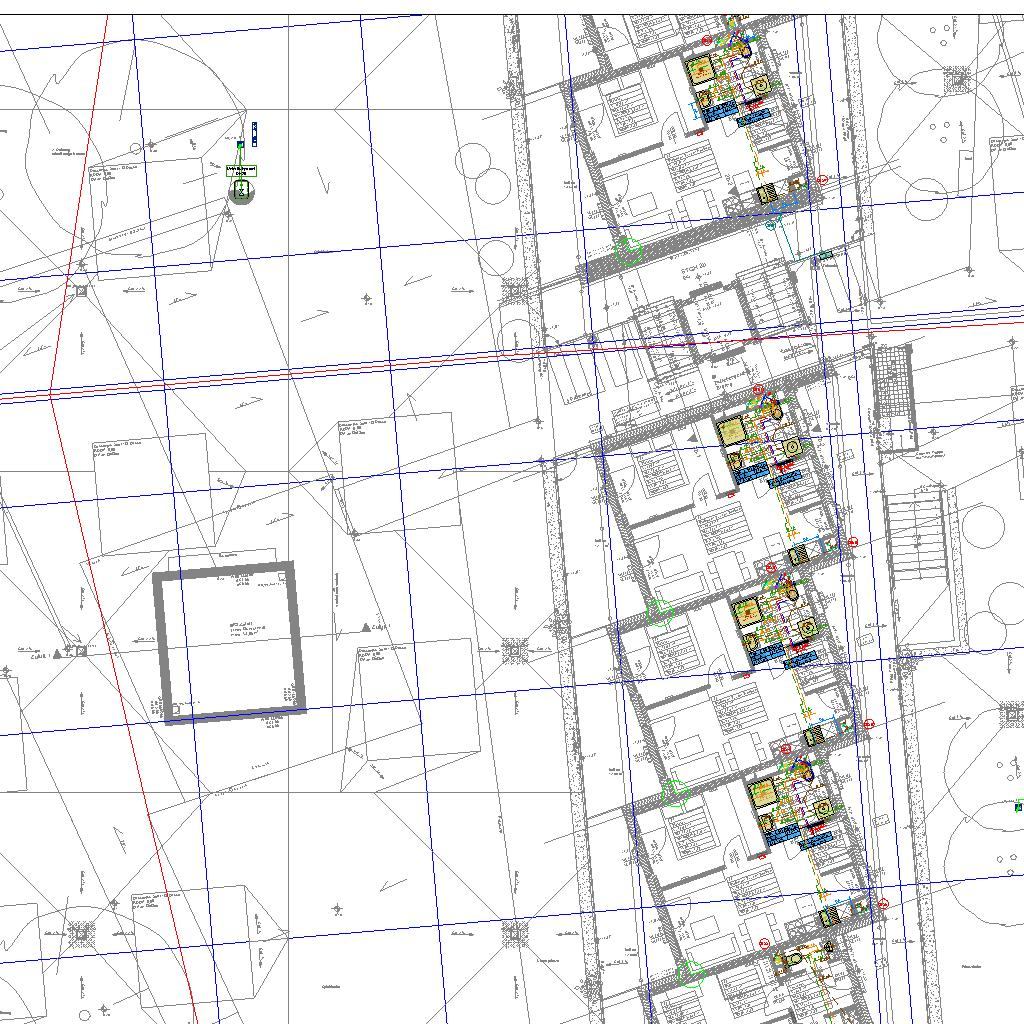Screen dimensions: 1024x1024
Task: Select the cross-hatched grid rectangle beside the building
Action: click(x=893, y=397)
